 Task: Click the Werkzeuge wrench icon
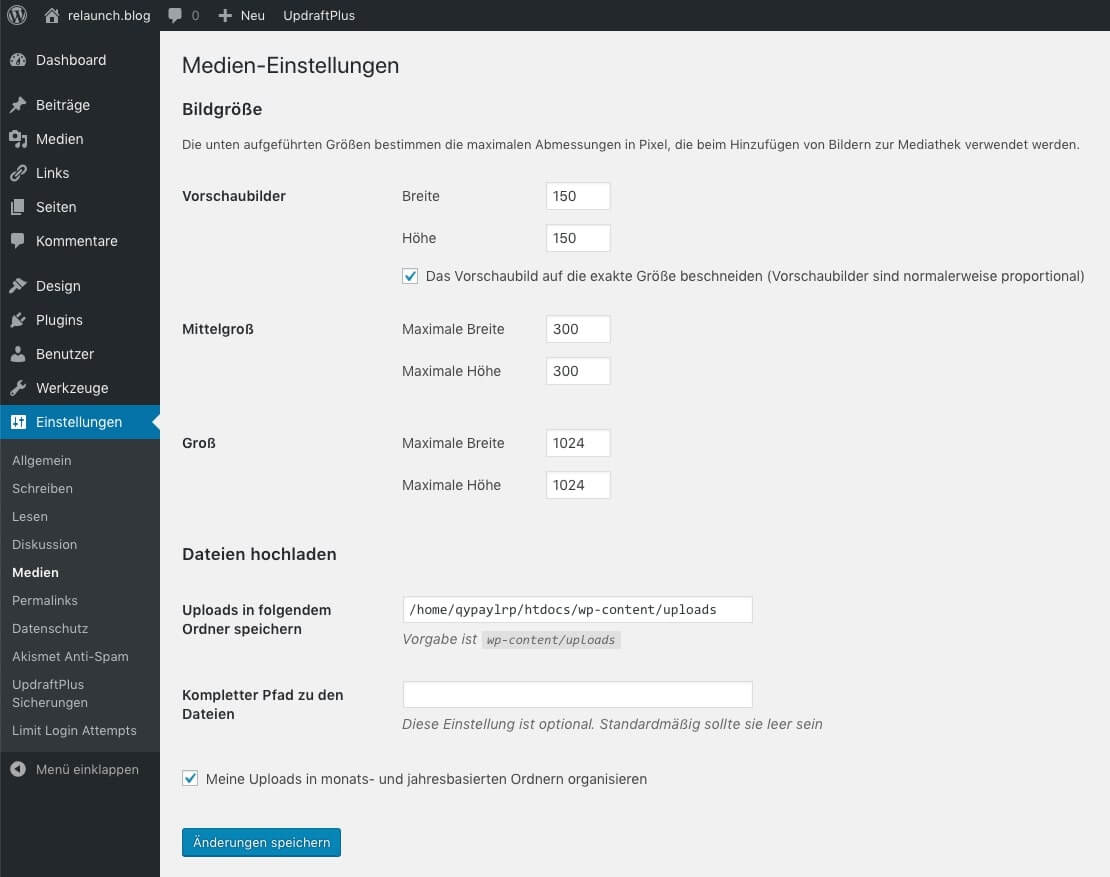[20, 388]
